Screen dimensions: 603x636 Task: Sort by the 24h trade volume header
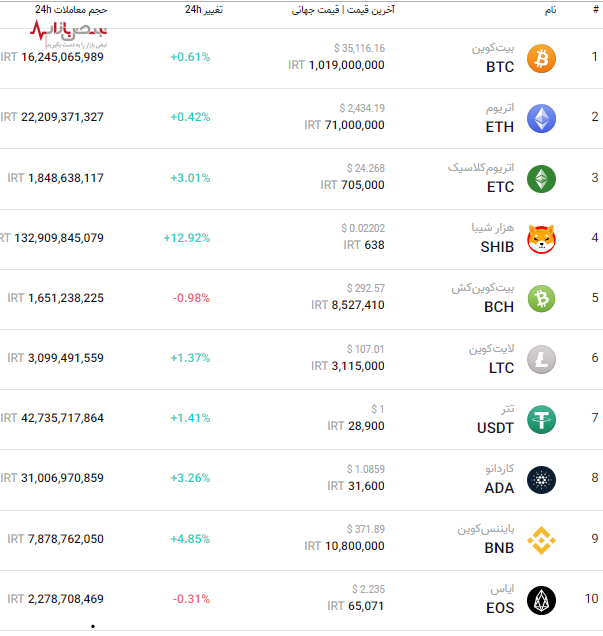(71, 9)
